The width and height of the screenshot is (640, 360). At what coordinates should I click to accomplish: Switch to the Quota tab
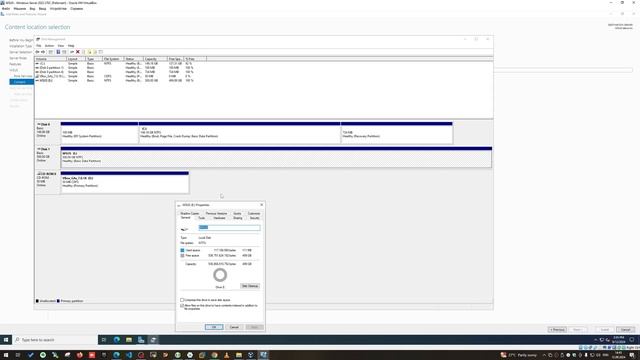(237, 213)
